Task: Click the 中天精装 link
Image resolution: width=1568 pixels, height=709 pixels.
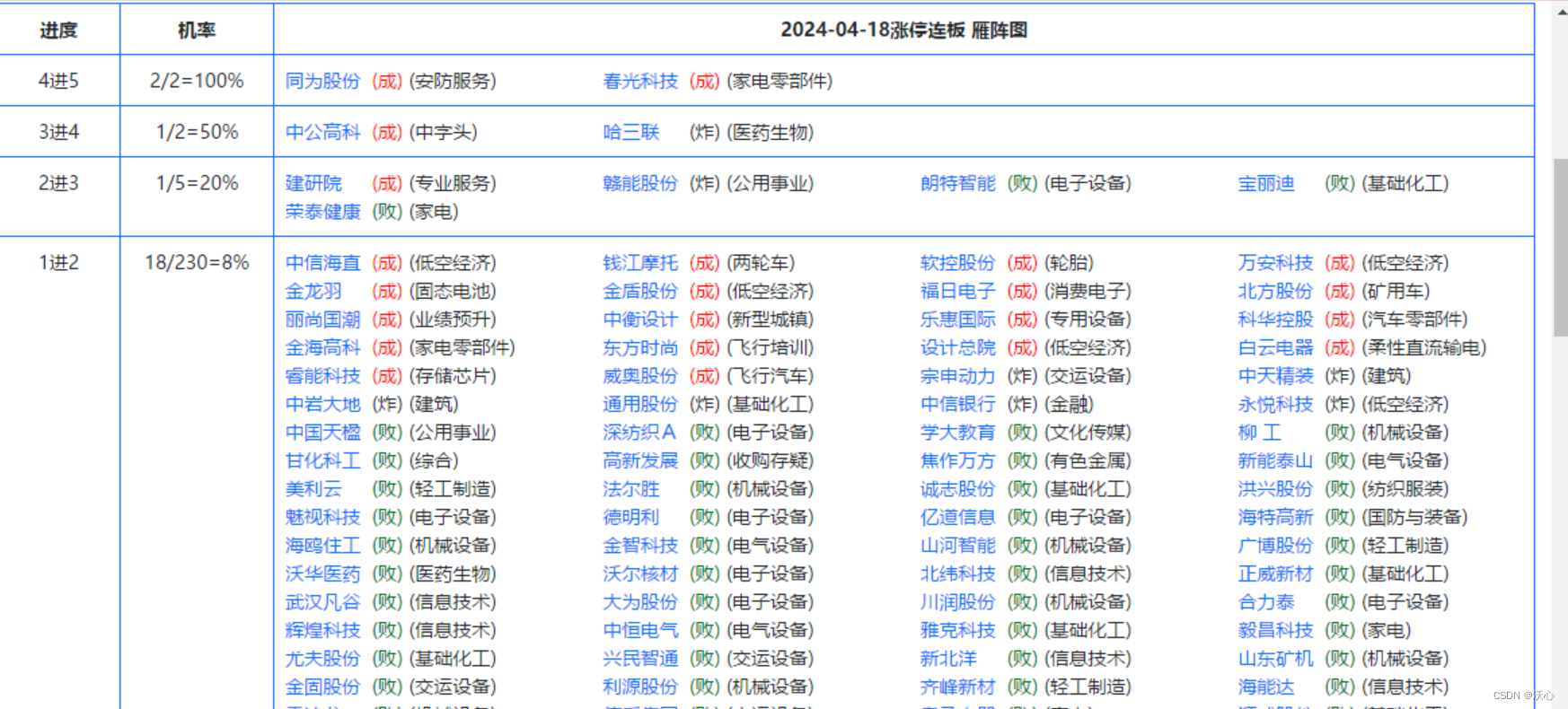Action: point(1275,376)
